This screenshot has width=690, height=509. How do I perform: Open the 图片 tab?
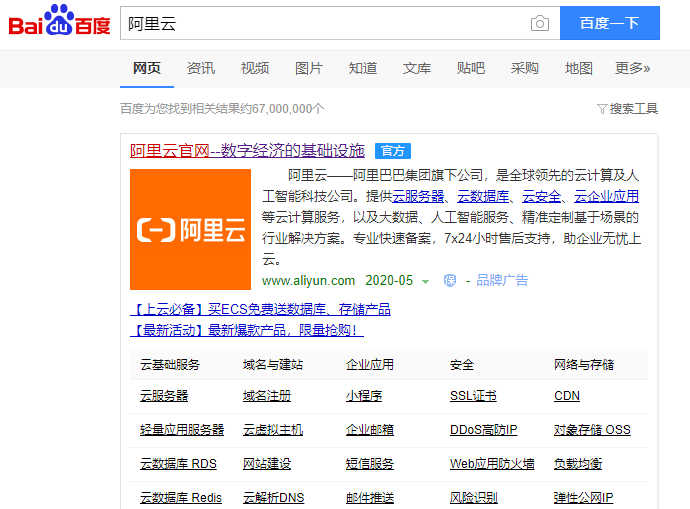(309, 68)
